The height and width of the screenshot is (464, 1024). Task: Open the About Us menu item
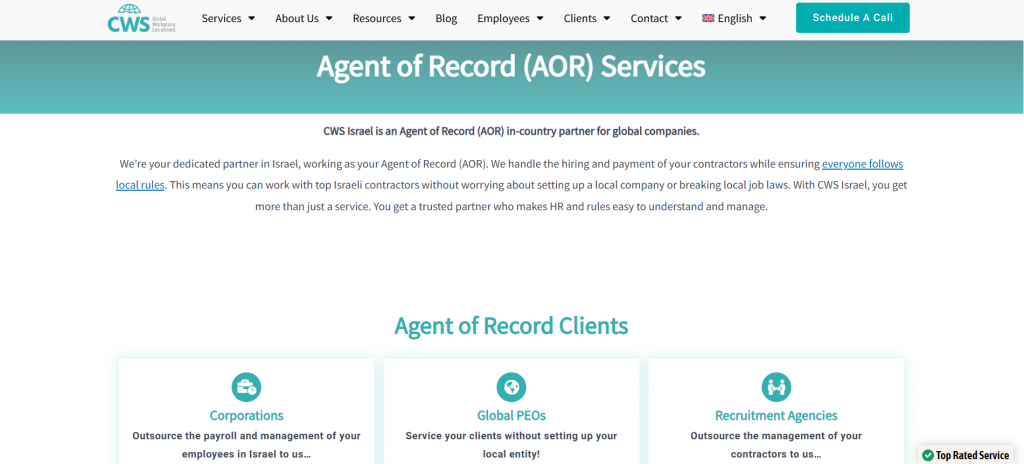[x=297, y=18]
